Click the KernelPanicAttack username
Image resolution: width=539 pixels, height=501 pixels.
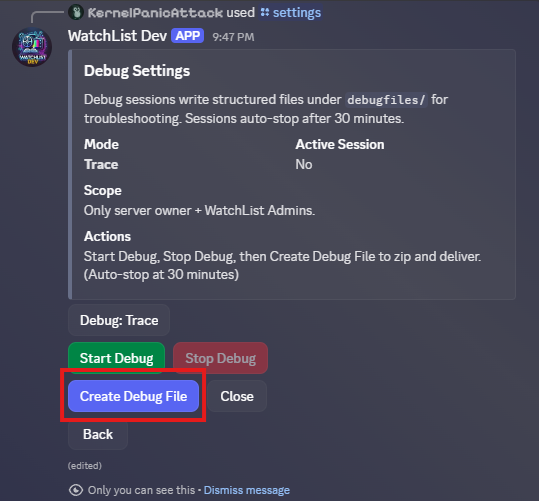click(x=155, y=13)
